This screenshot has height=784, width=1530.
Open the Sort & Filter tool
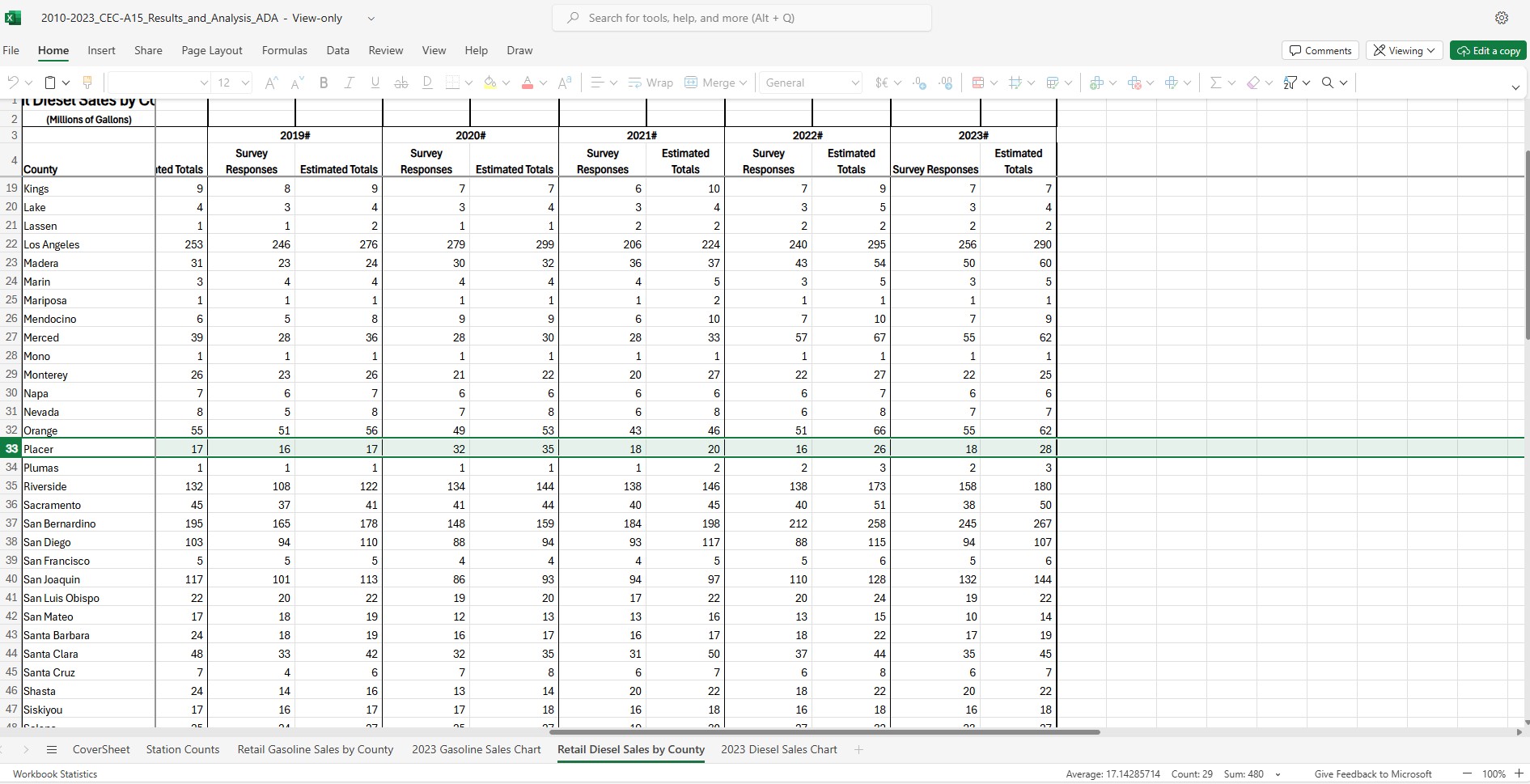pyautogui.click(x=1291, y=83)
